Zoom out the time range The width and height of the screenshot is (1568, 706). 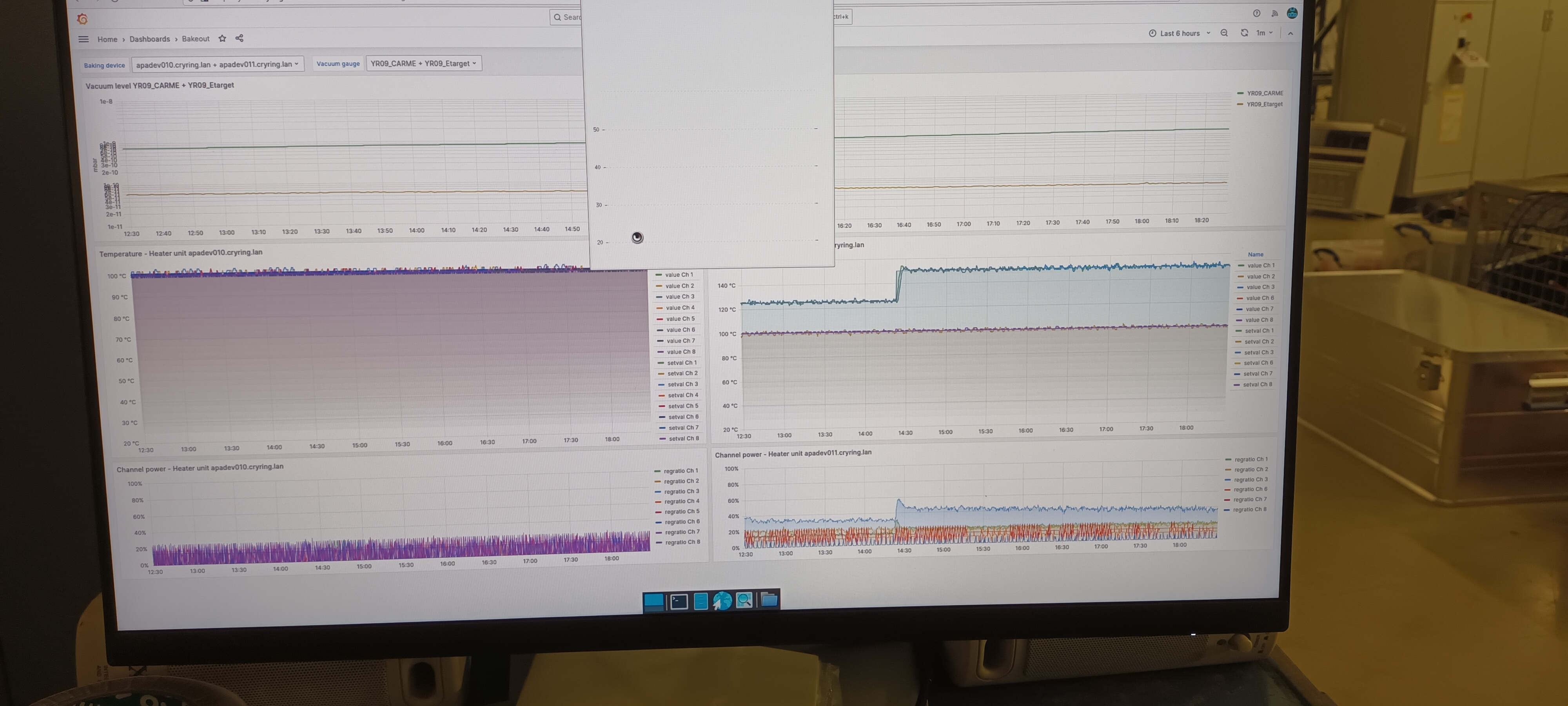pos(1224,33)
